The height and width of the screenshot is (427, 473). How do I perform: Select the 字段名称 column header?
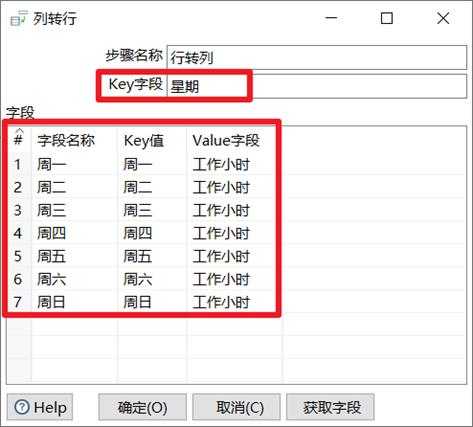pos(74,140)
